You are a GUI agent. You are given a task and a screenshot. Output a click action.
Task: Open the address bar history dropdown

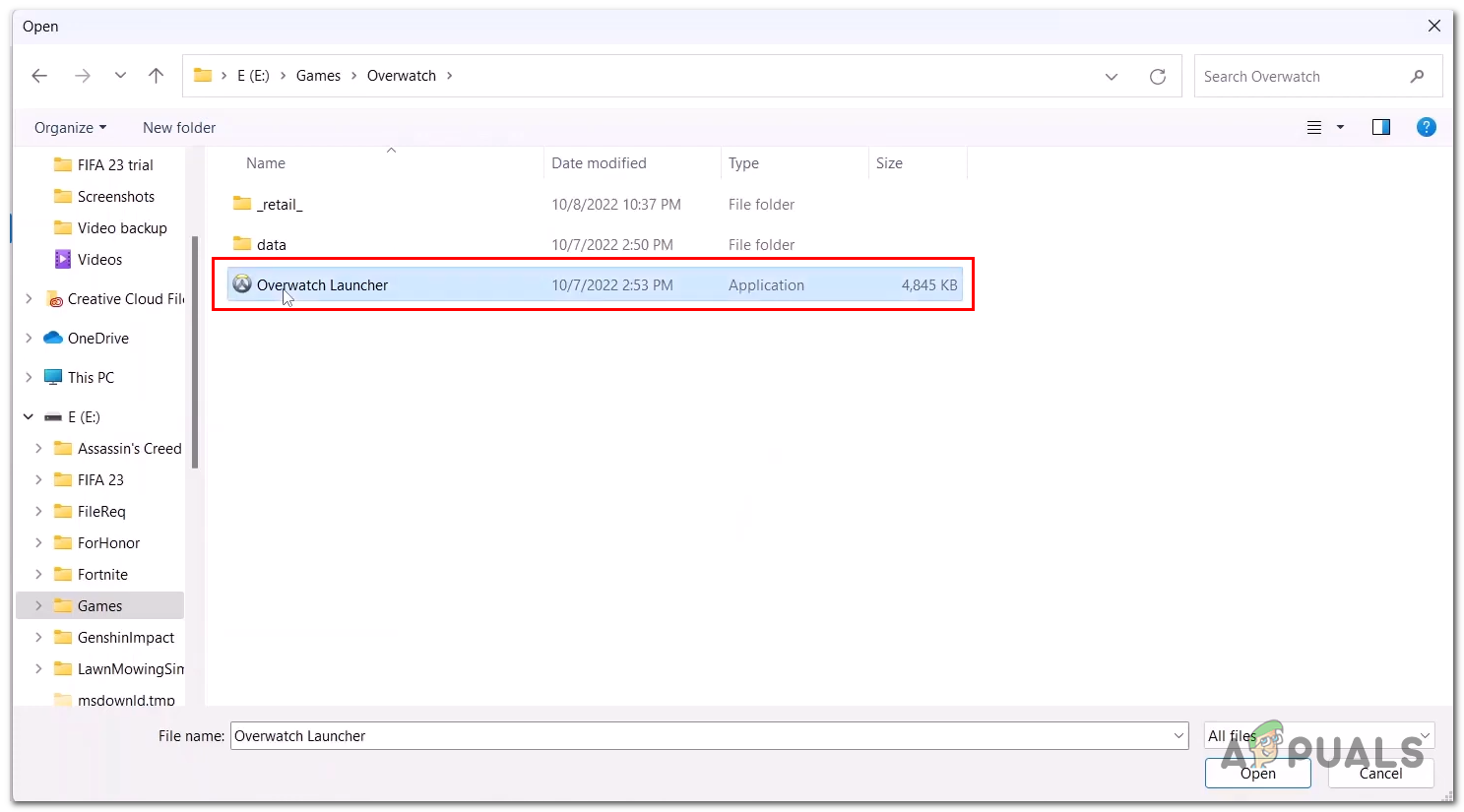point(1112,76)
